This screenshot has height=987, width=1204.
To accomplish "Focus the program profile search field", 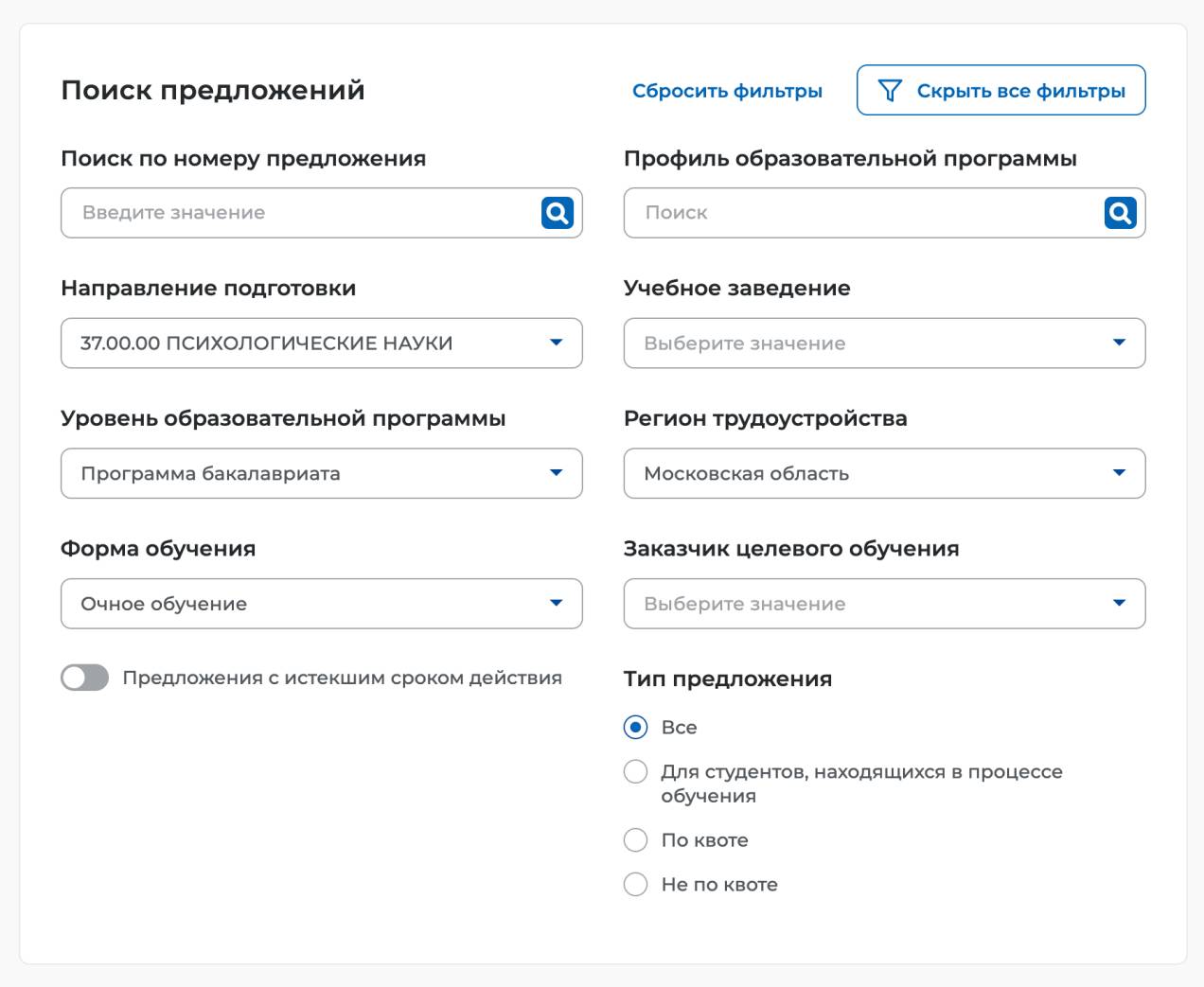I will [x=884, y=213].
